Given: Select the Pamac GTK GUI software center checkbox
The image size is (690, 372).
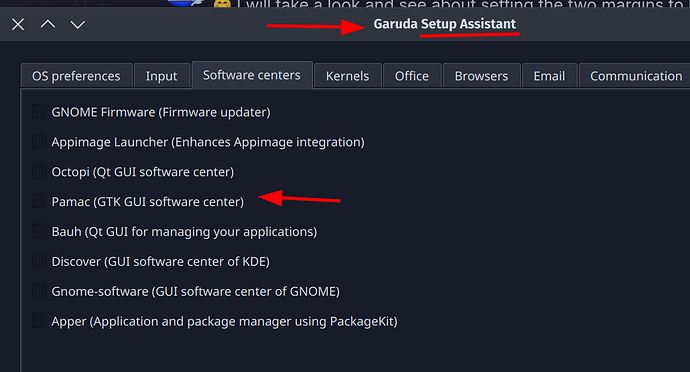Looking at the screenshot, I should 39,202.
